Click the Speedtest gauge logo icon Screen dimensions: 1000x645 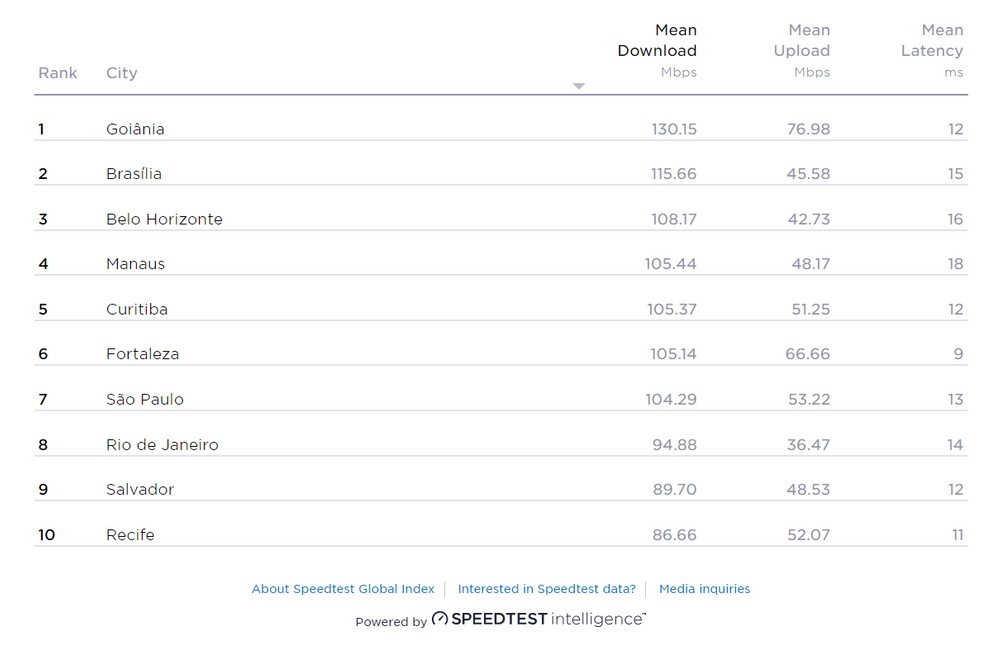(x=440, y=620)
